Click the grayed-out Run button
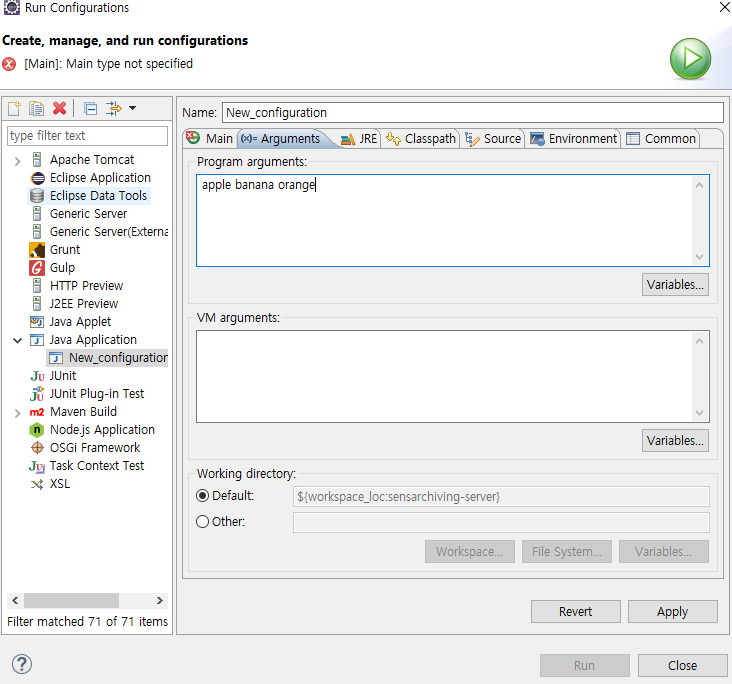This screenshot has width=732, height=684. point(584,665)
